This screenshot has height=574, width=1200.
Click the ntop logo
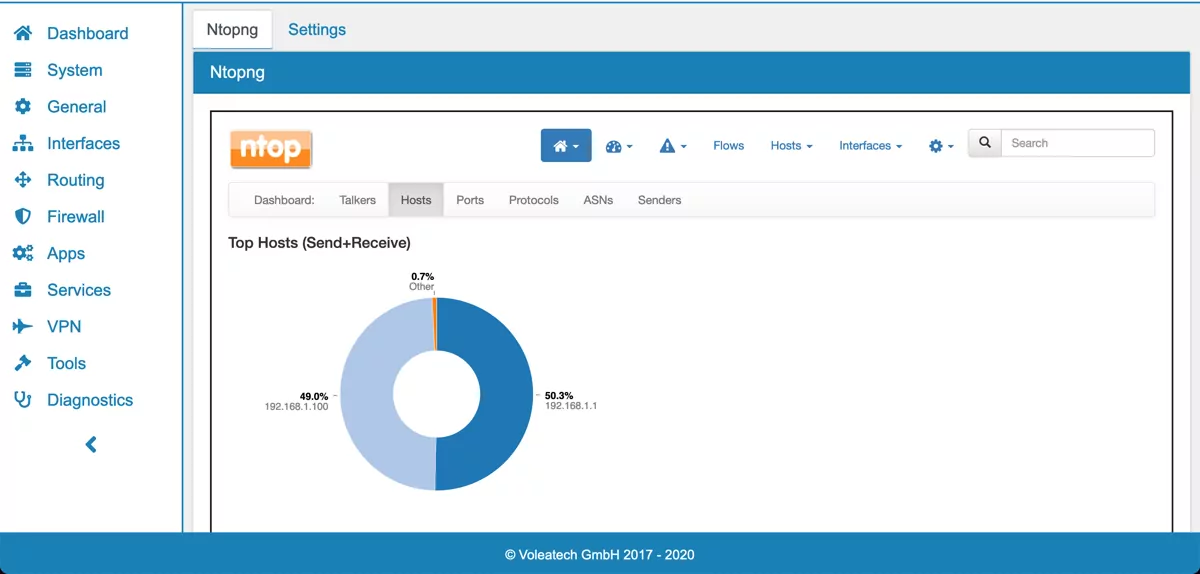[x=271, y=149]
